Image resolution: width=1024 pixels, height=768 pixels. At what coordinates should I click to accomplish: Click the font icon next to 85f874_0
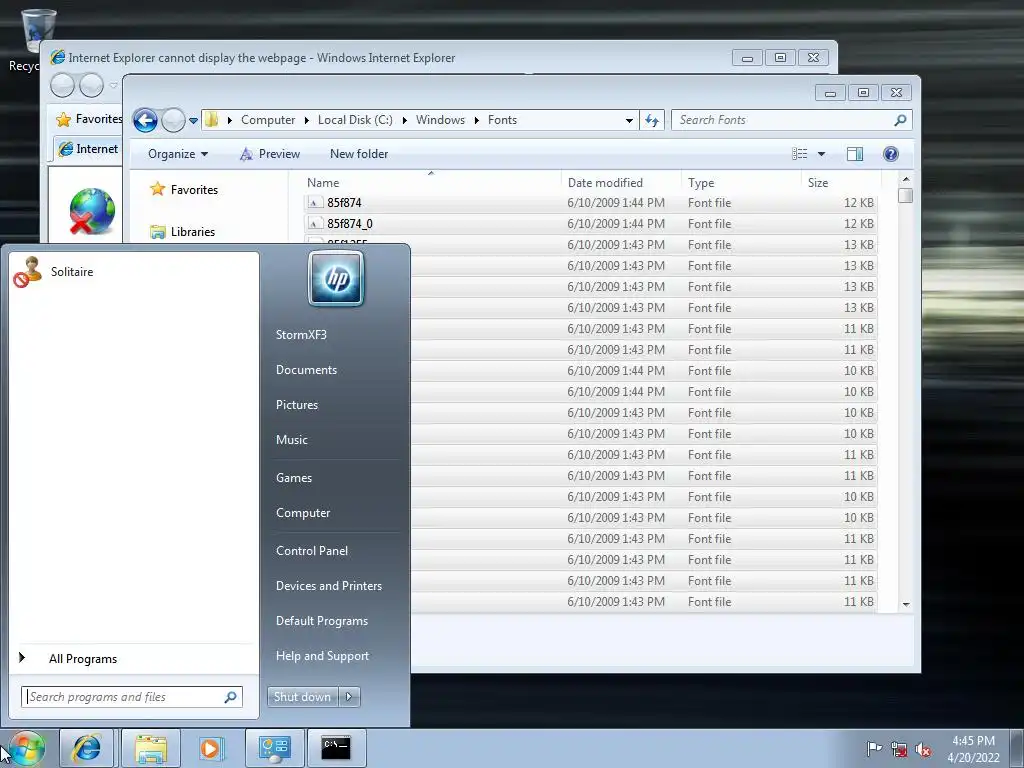point(315,224)
